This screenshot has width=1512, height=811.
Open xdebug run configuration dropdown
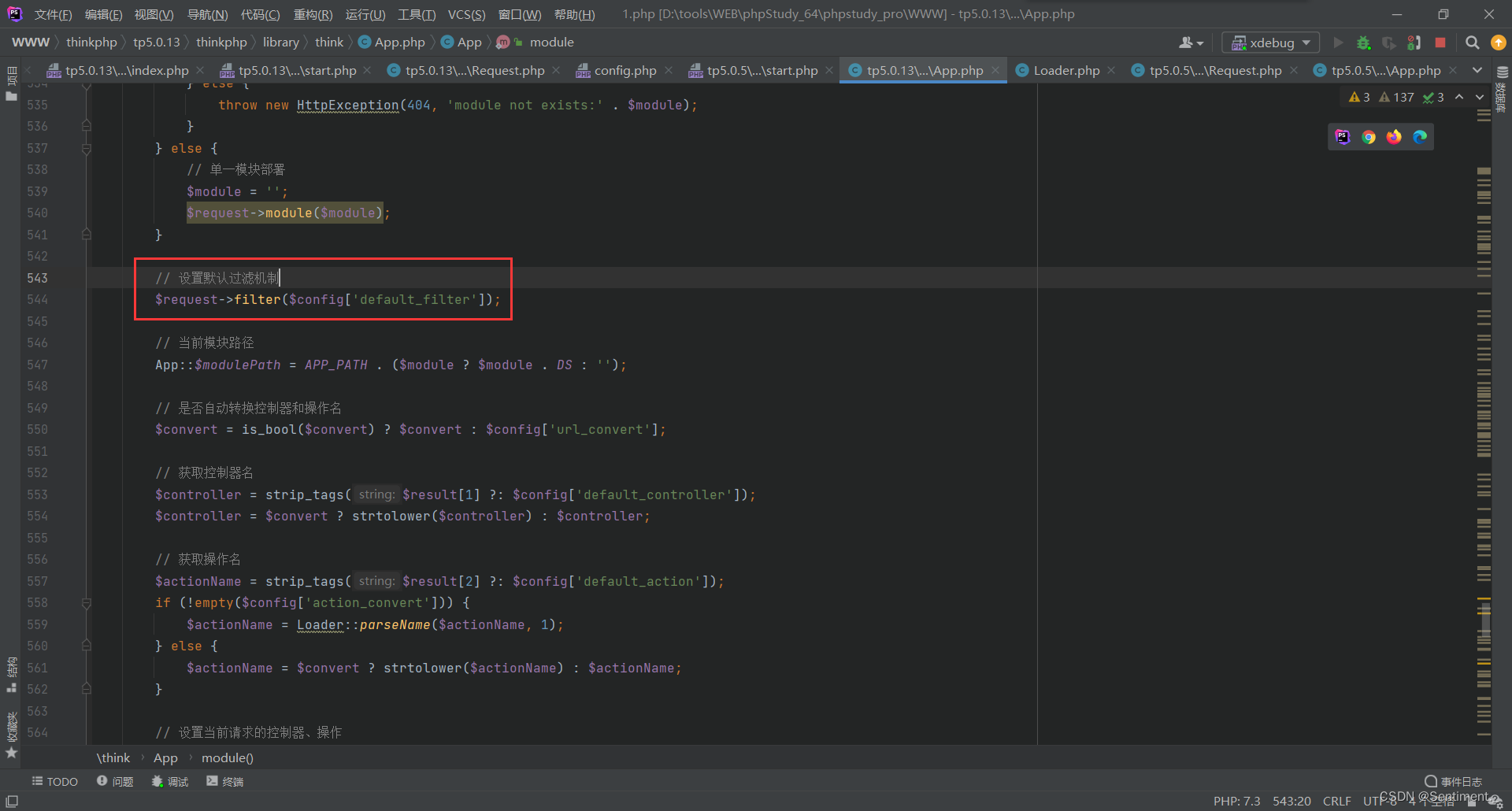[x=1271, y=43]
